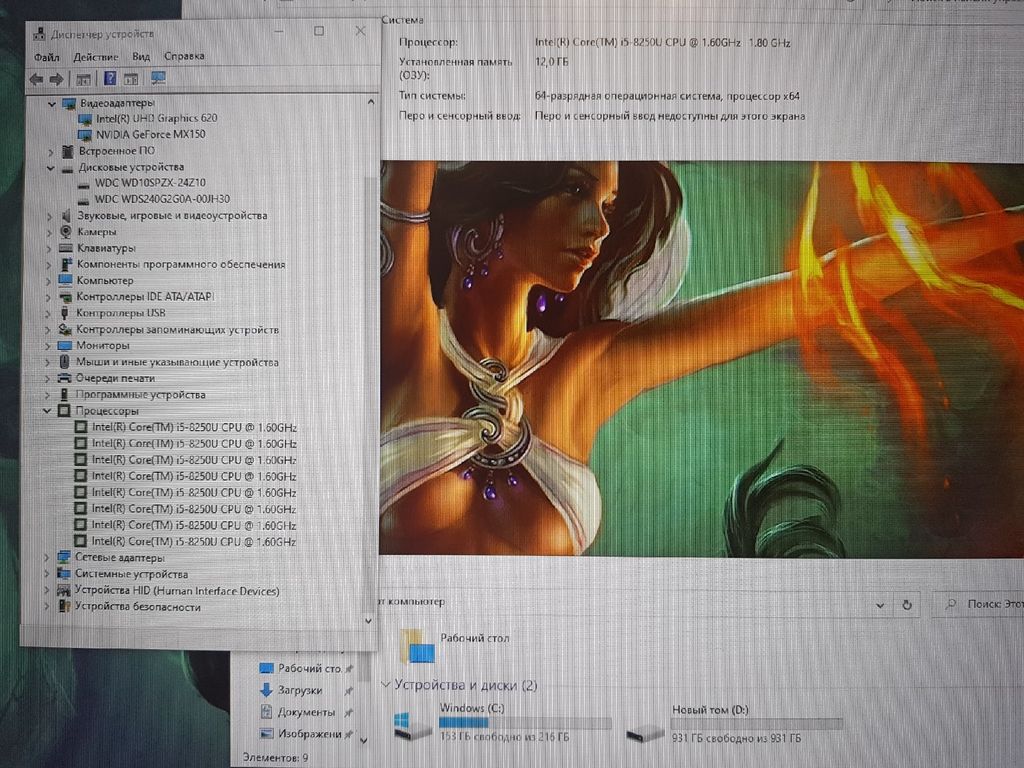1024x768 pixels.
Task: Select Загрузки in Explorer sidebar
Action: (291, 690)
